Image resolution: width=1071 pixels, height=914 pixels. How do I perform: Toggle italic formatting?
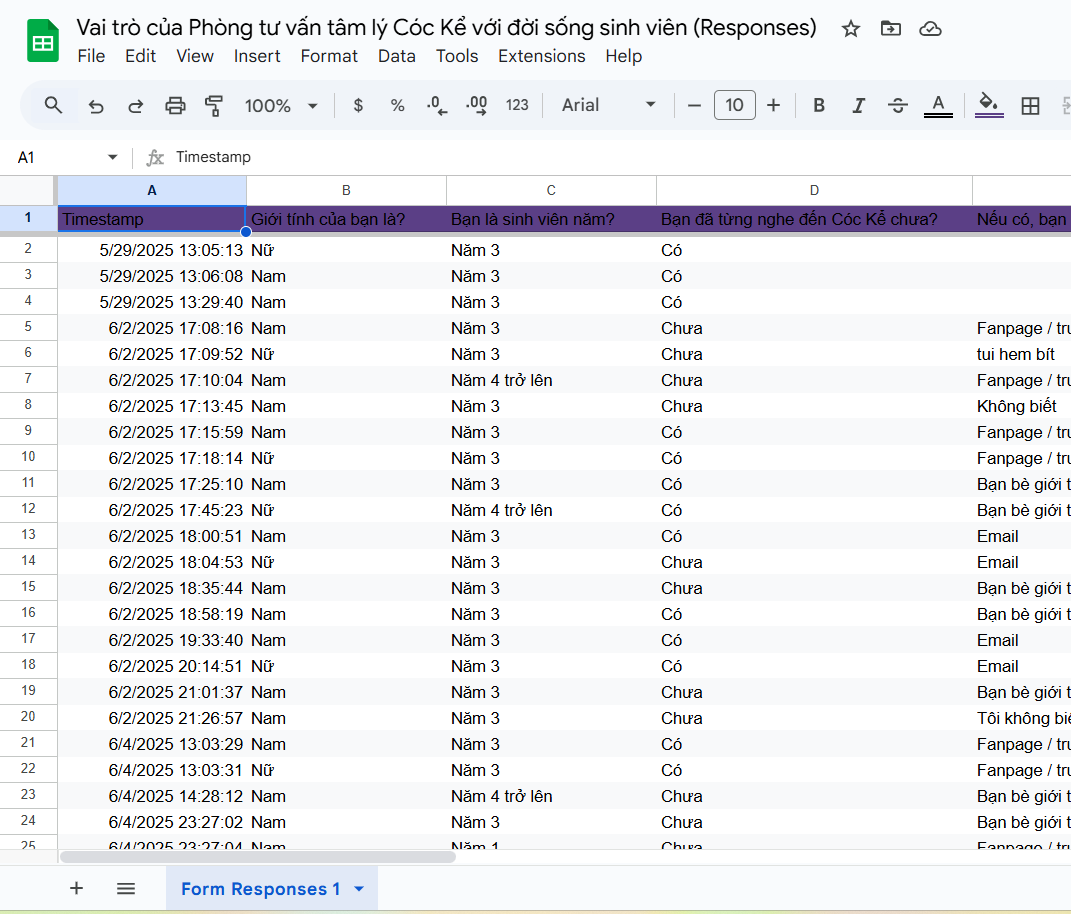click(x=859, y=105)
